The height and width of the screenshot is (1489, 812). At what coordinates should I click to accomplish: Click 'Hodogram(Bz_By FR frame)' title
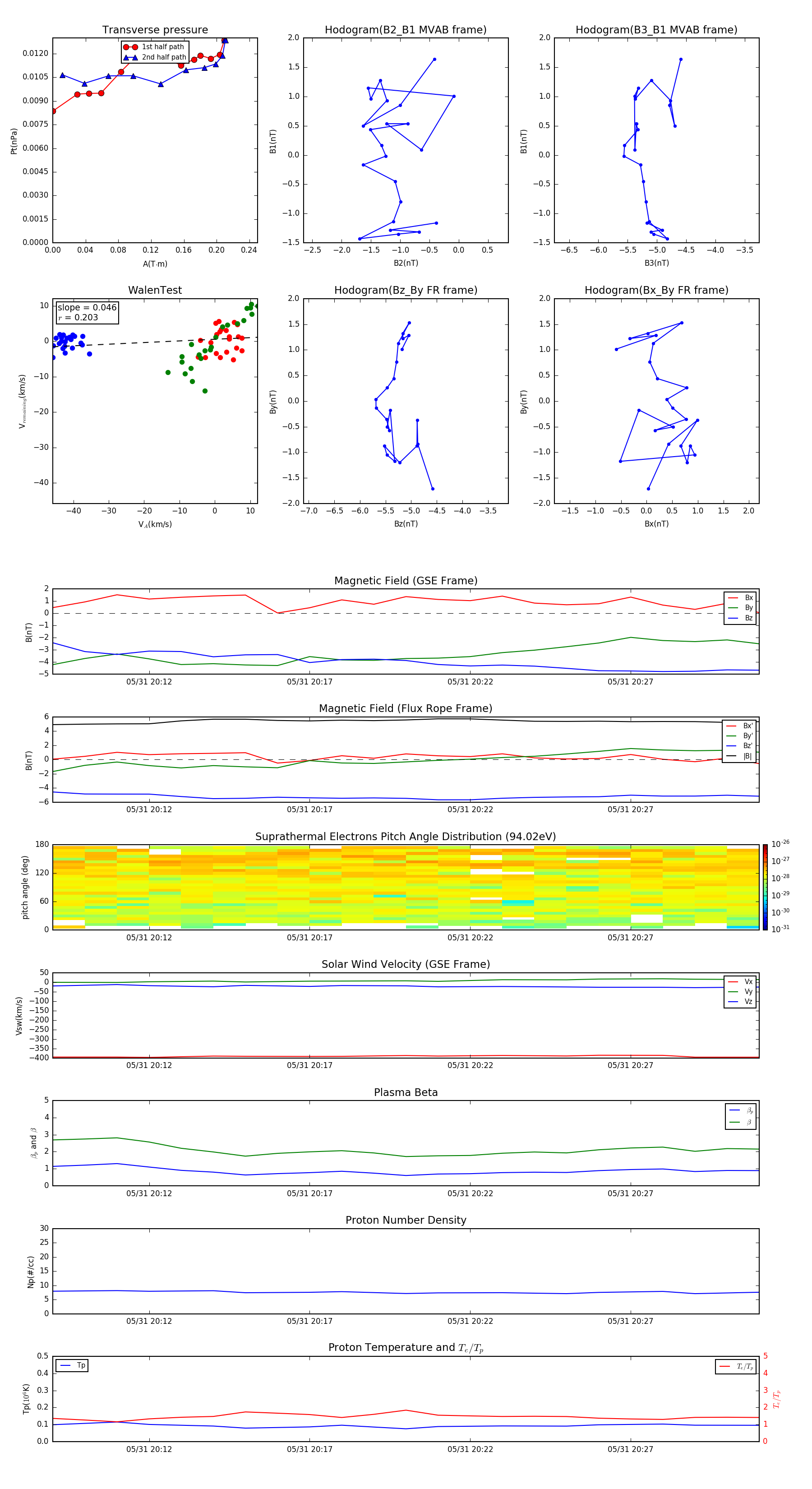[x=406, y=290]
